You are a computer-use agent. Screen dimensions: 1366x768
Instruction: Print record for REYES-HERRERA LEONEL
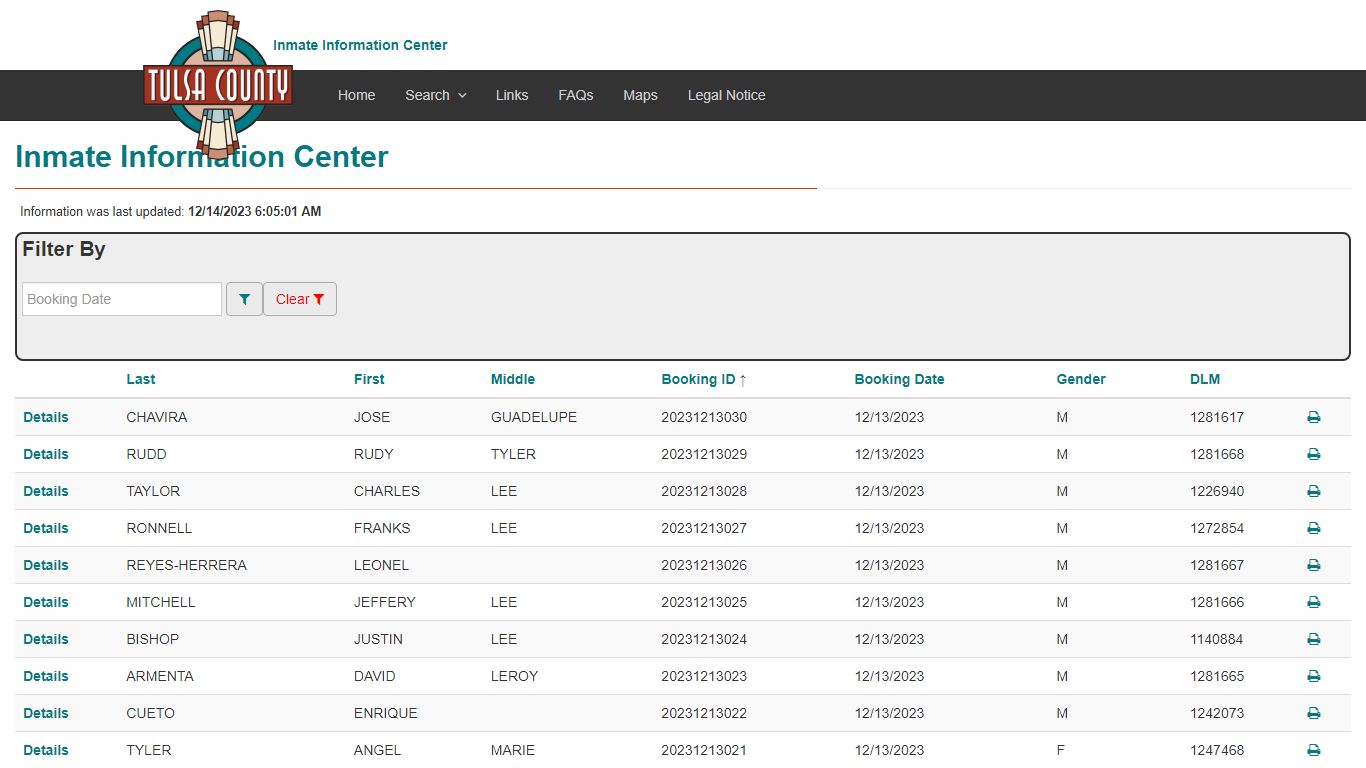tap(1313, 565)
